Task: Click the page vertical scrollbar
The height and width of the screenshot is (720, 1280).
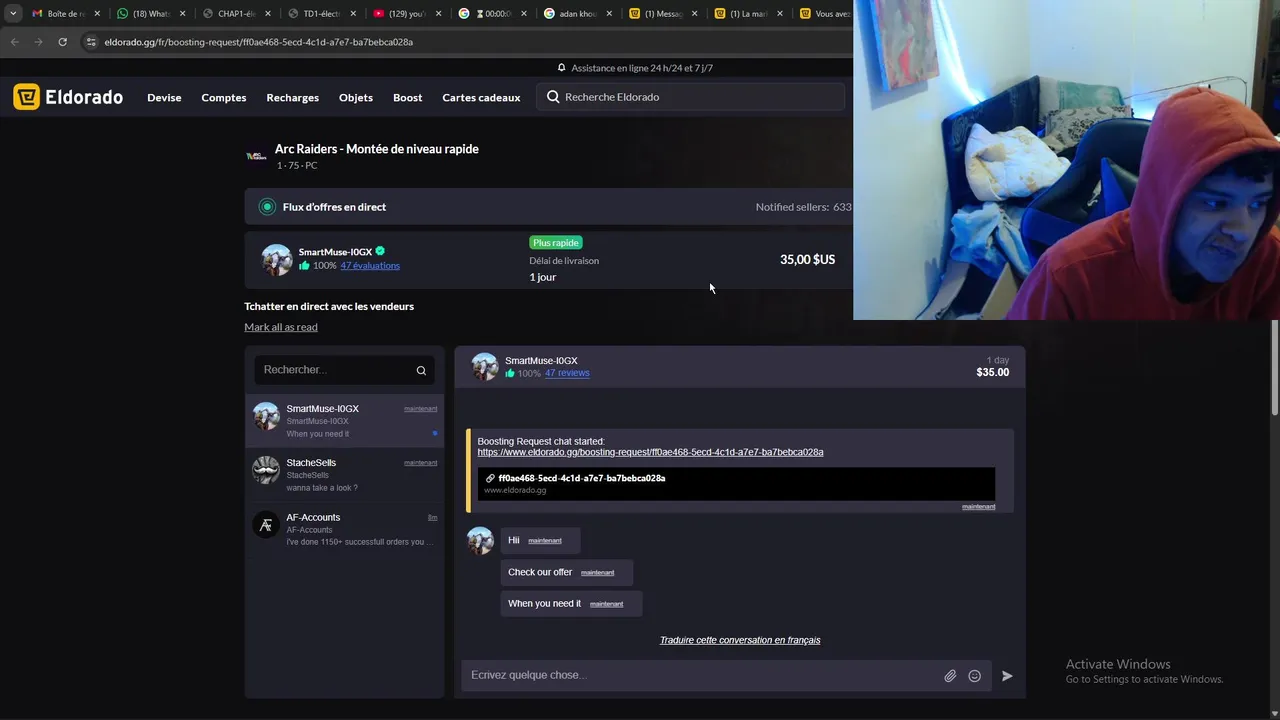Action: click(x=1275, y=368)
